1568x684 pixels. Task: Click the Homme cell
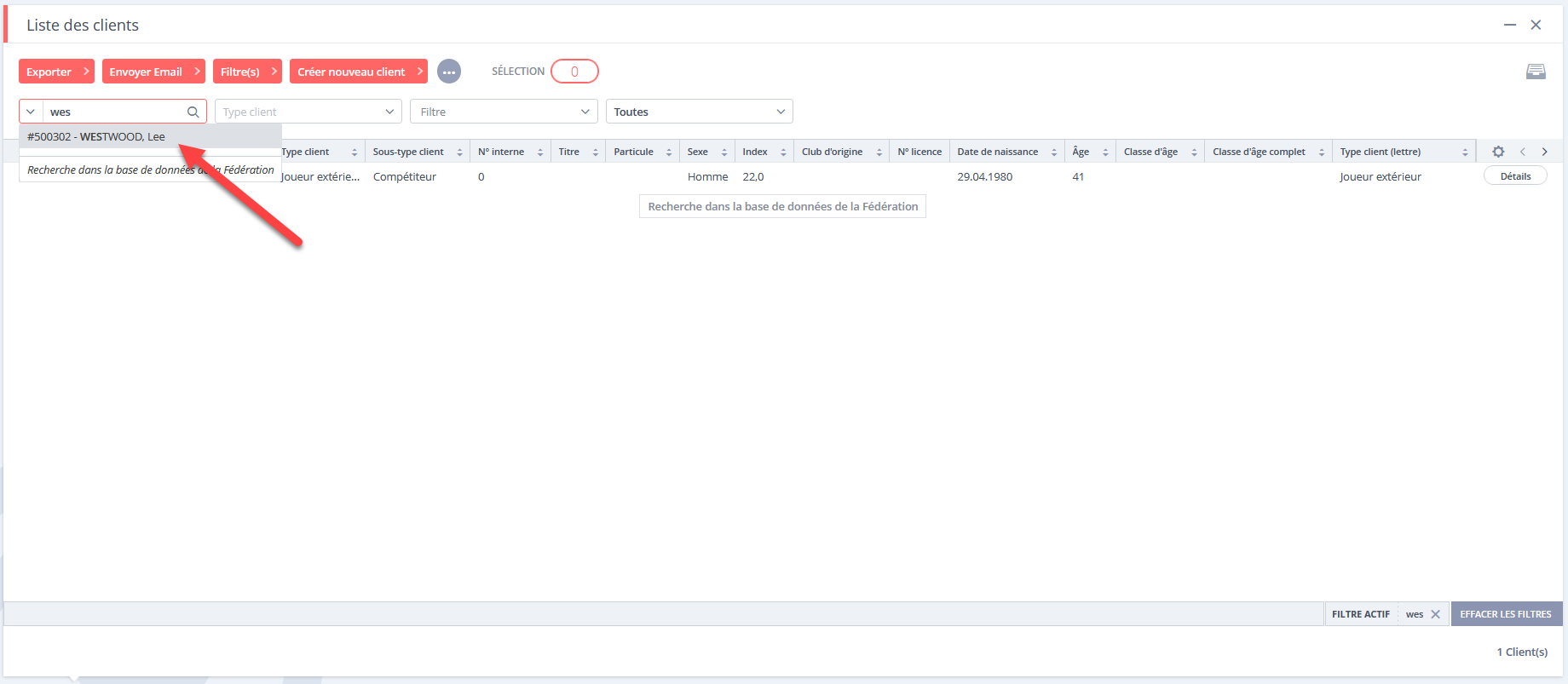[x=707, y=176]
